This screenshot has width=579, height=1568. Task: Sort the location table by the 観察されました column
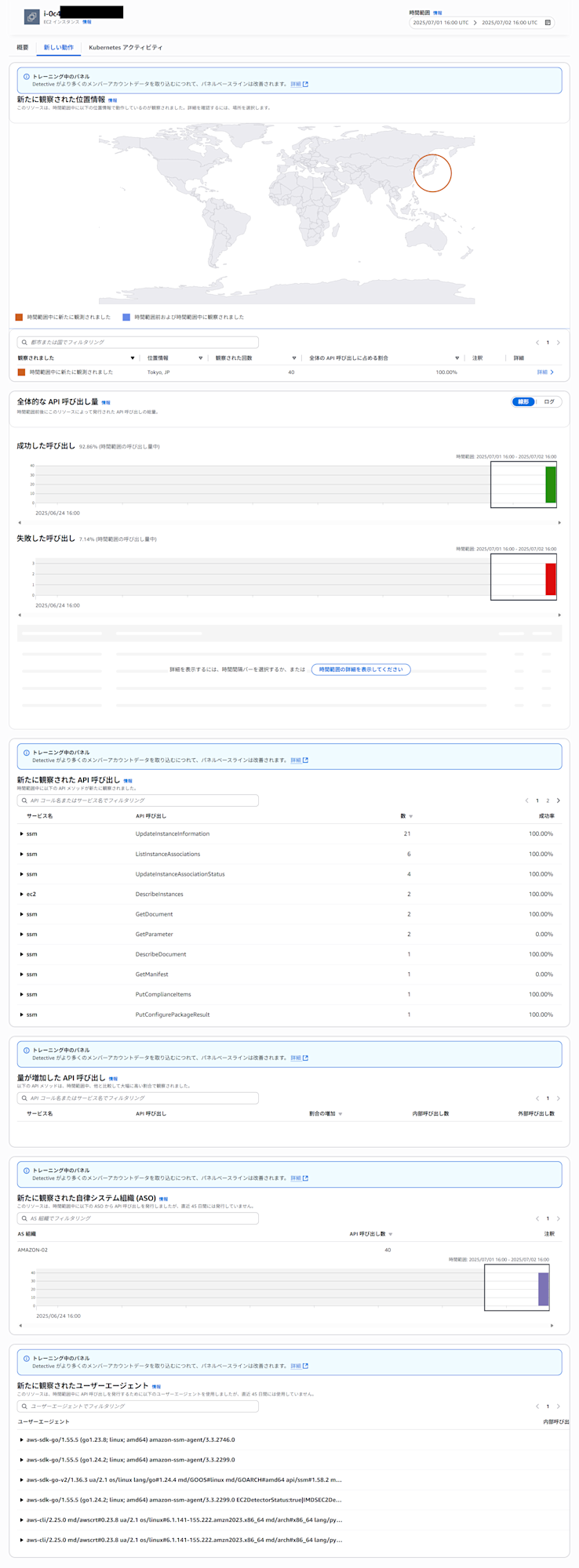[133, 358]
